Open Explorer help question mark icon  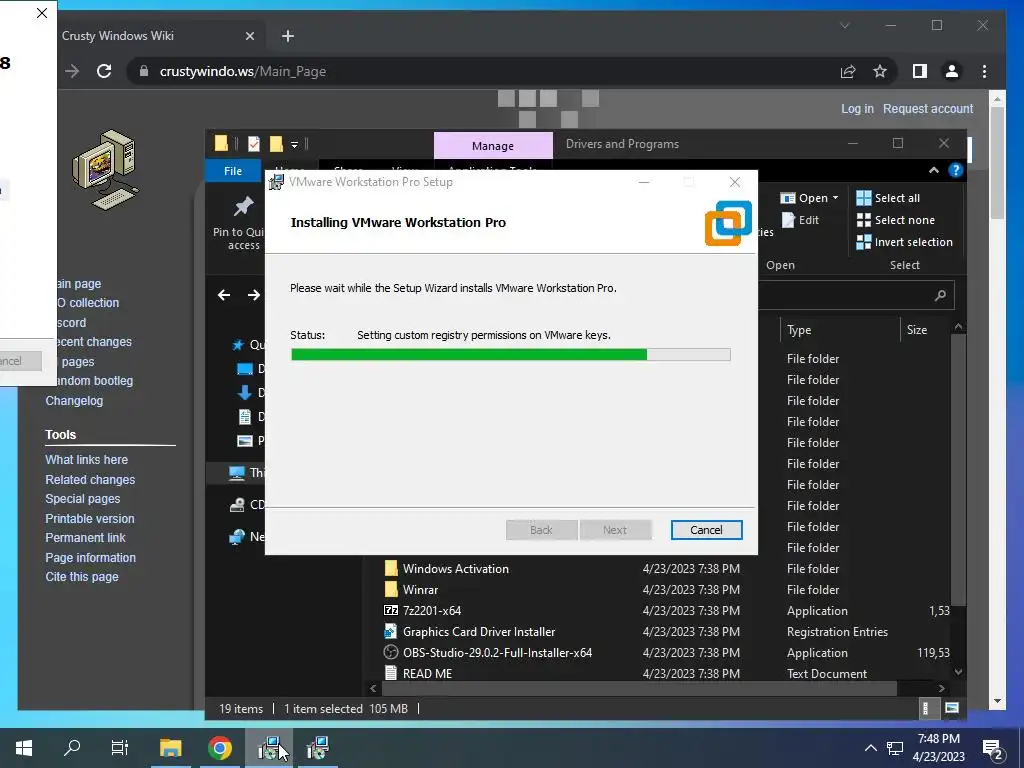955,170
